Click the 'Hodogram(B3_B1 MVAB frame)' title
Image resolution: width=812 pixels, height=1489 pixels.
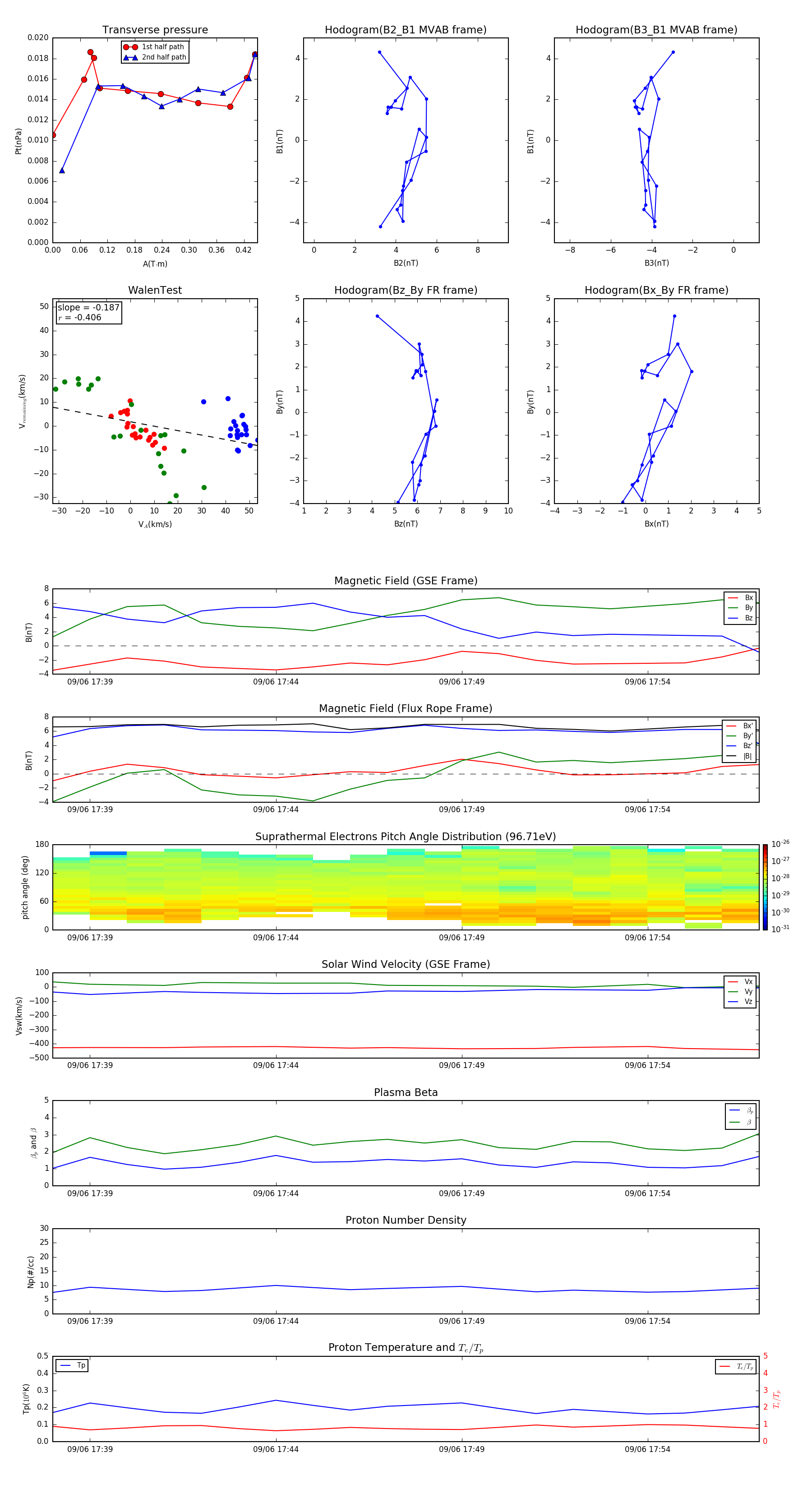[656, 30]
